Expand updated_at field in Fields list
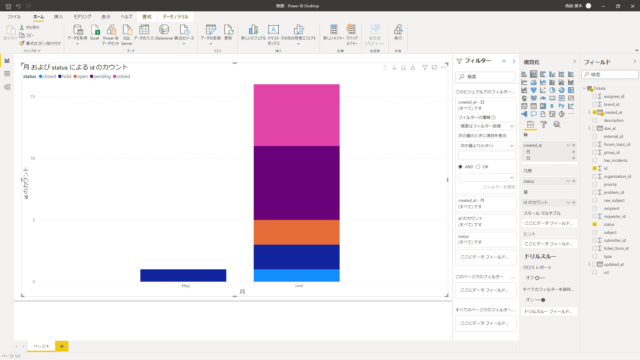Viewport: 640px width, 360px height. point(589,264)
